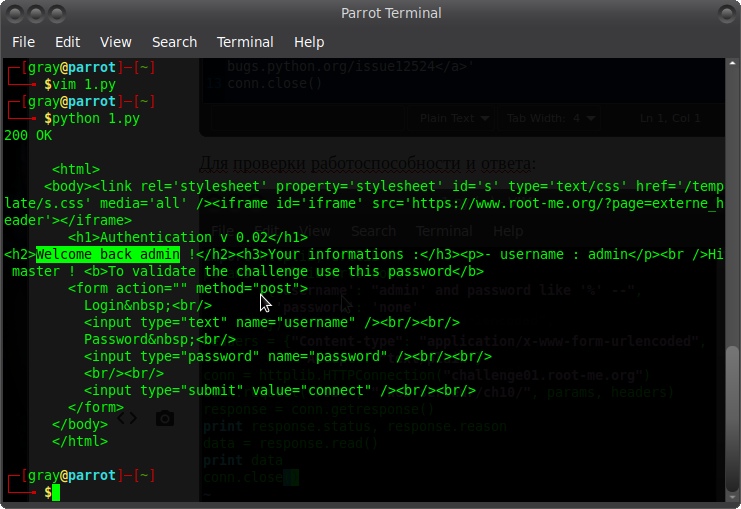Click the highlighted "Welcome back admin" text

[108, 254]
